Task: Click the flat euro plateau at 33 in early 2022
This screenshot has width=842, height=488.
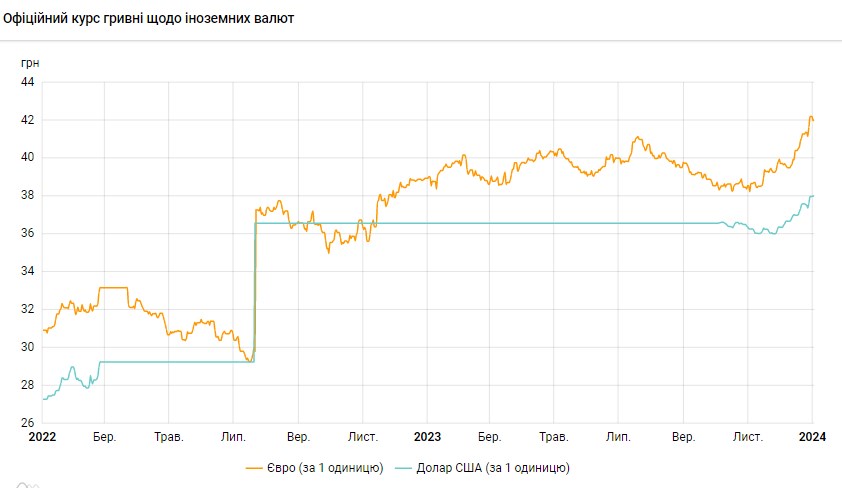Action: 113,287
